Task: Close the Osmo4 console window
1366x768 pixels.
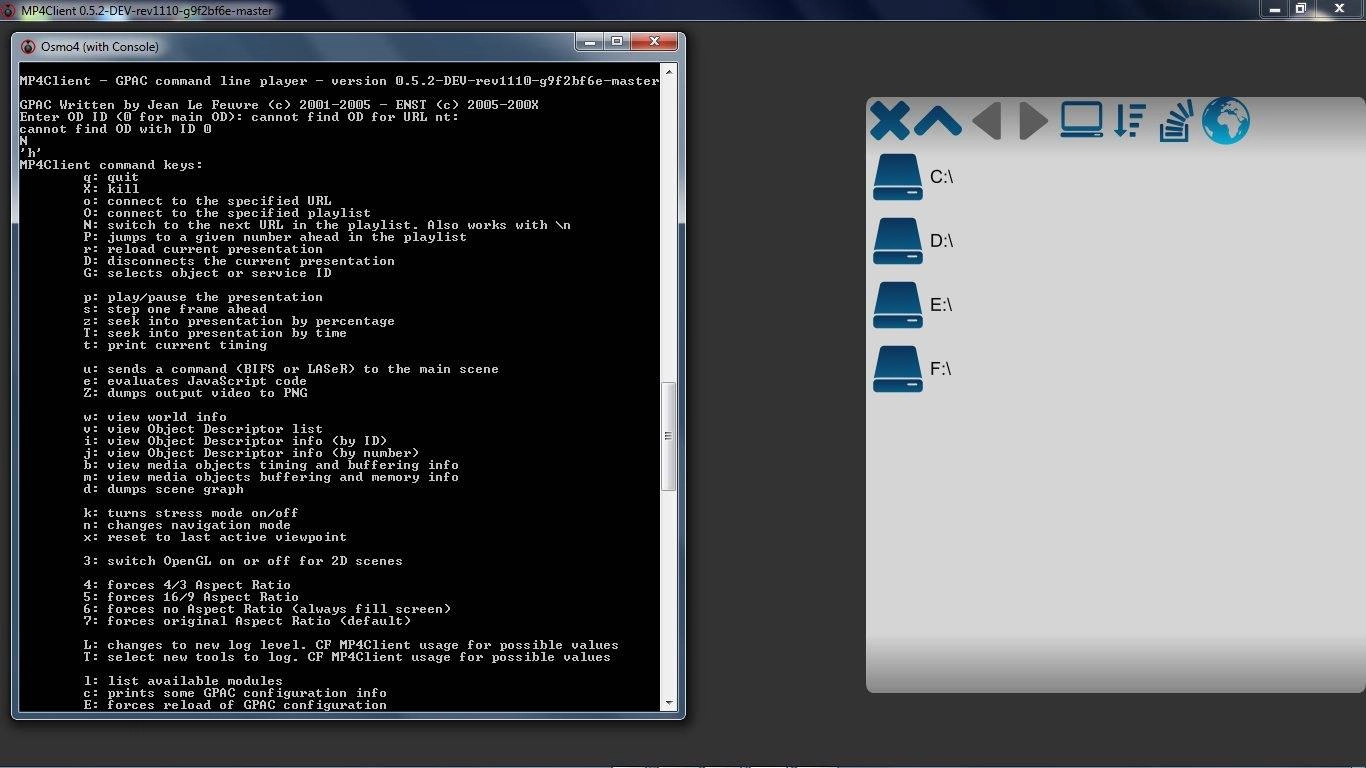Action: [654, 42]
